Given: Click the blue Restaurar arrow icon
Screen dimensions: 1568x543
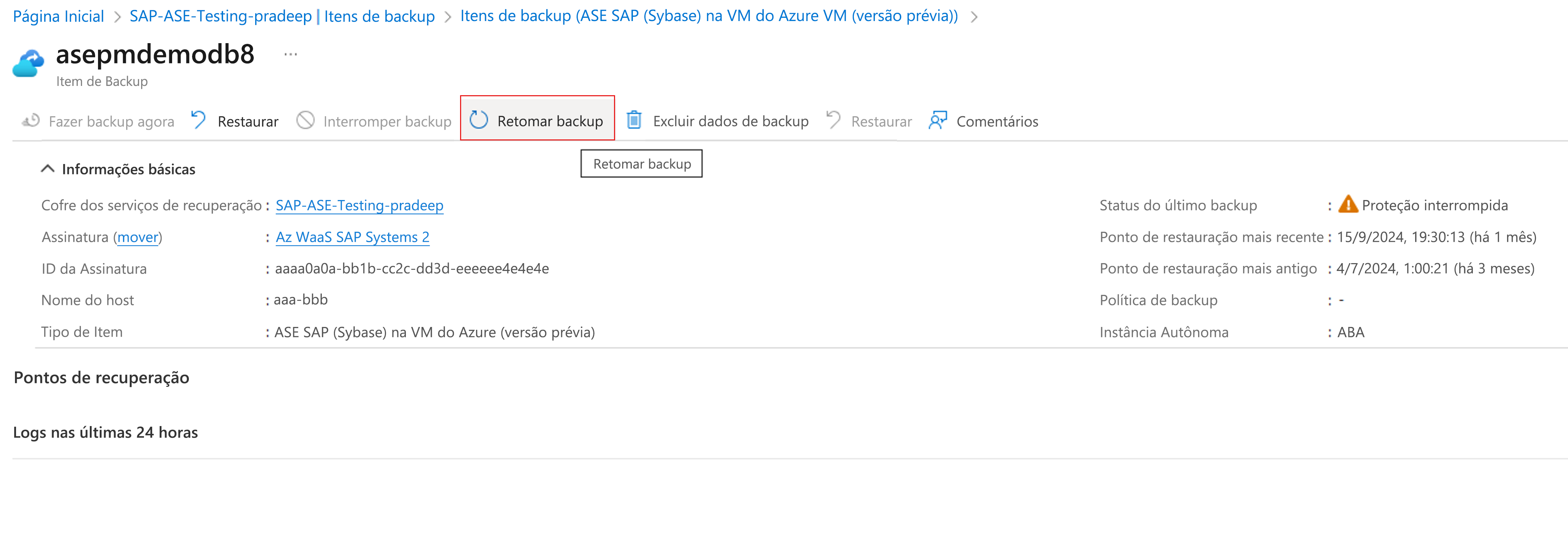Looking at the screenshot, I should 198,120.
